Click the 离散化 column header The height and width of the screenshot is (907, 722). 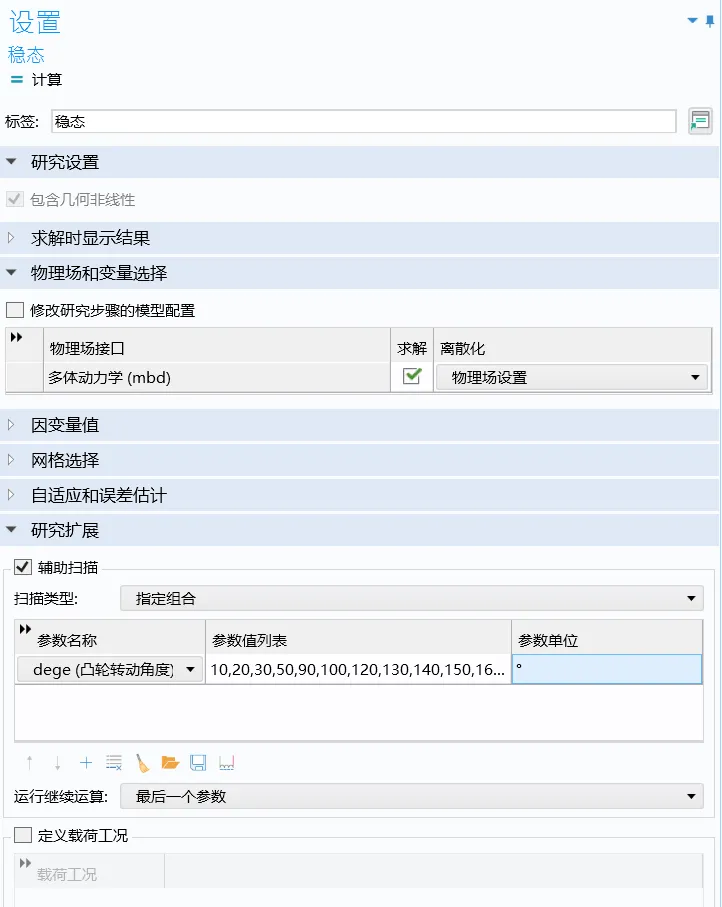click(x=572, y=346)
